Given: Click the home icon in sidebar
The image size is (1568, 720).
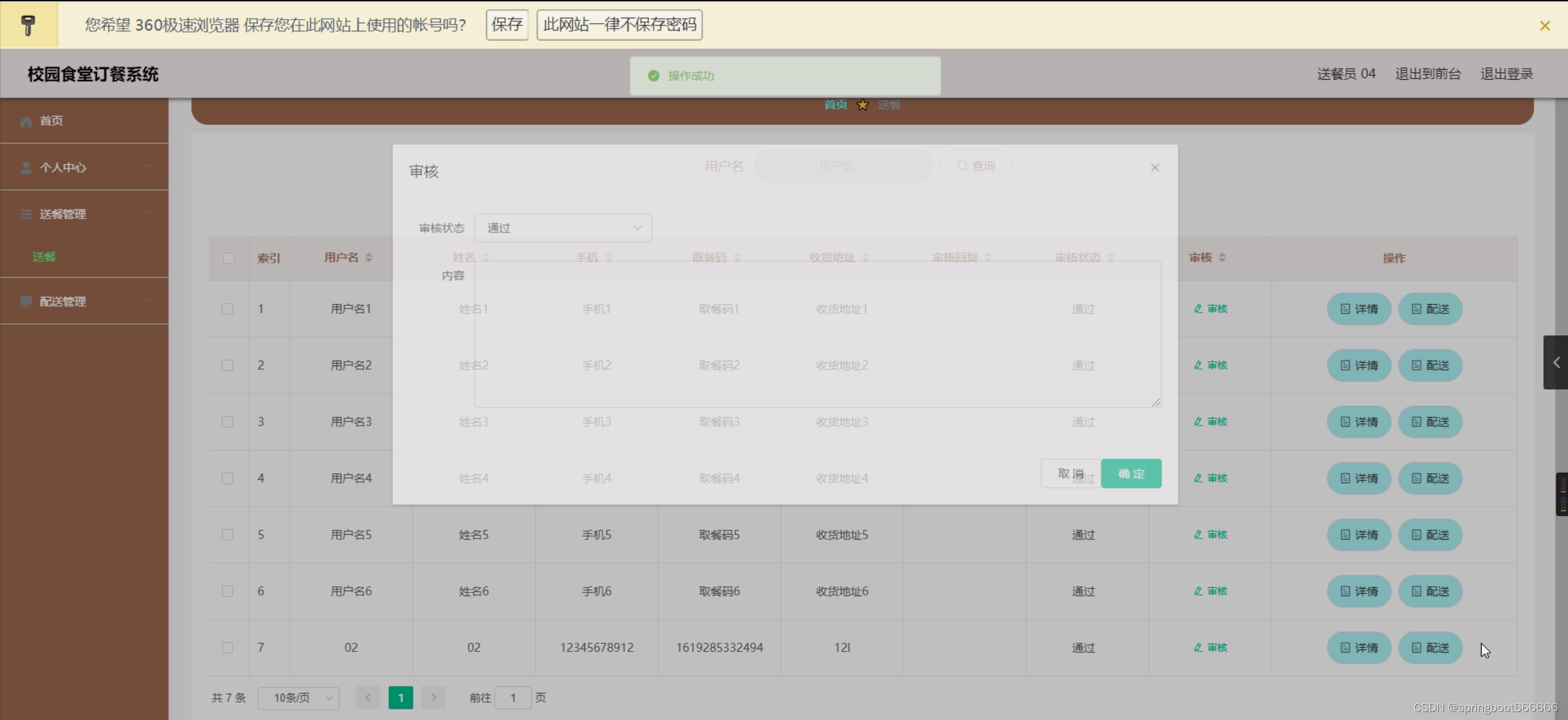Looking at the screenshot, I should pyautogui.click(x=26, y=121).
